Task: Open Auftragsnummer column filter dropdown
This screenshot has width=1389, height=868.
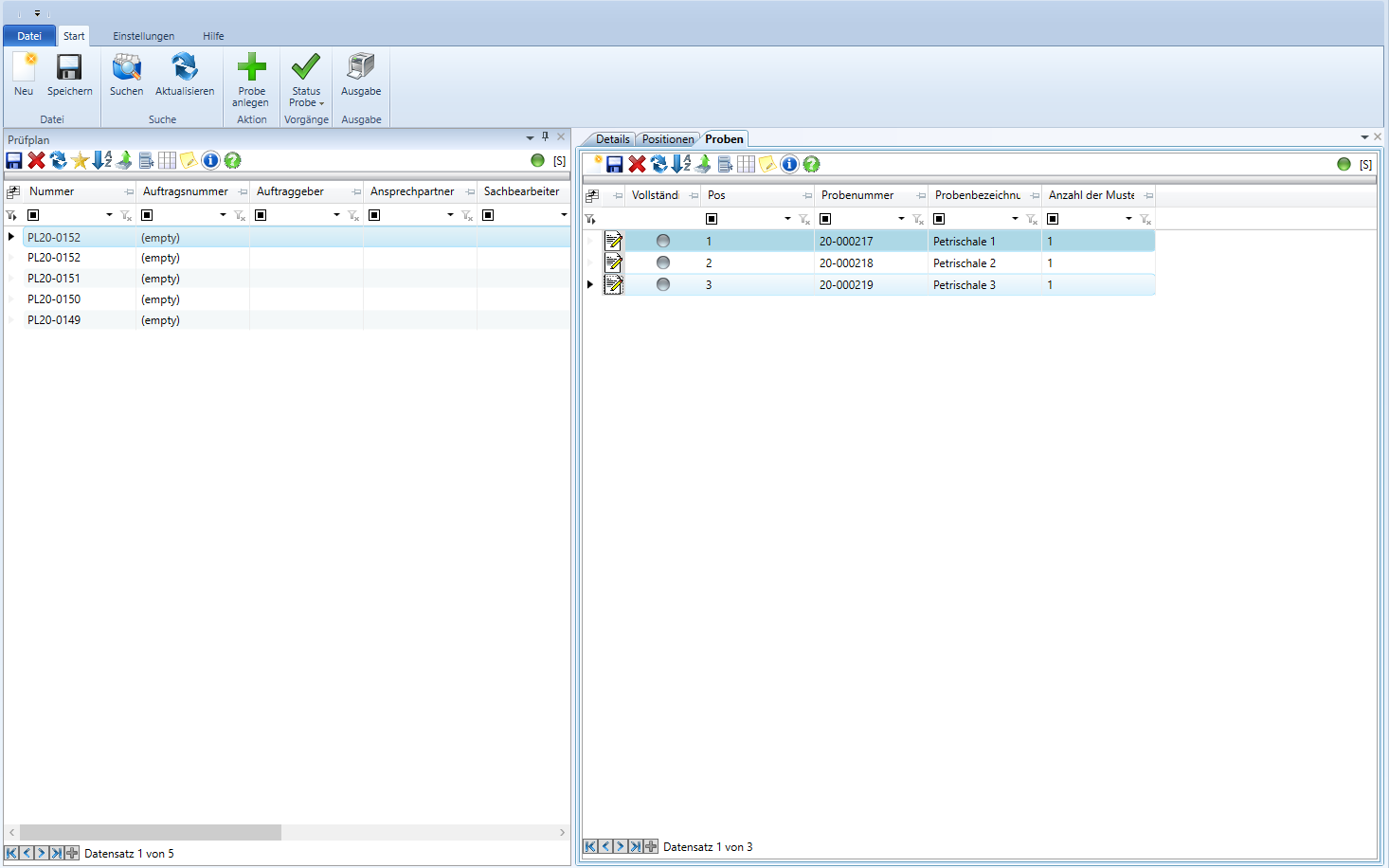Action: click(223, 215)
